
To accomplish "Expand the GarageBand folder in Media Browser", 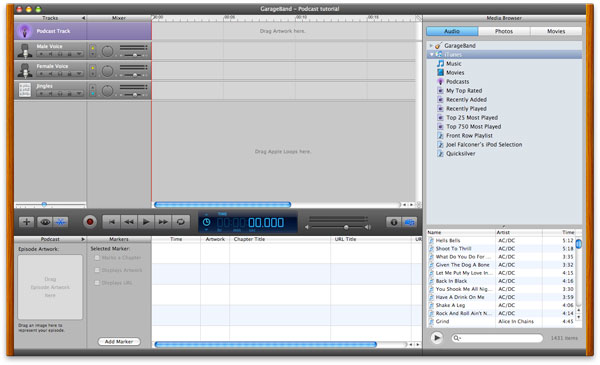I will (x=431, y=46).
